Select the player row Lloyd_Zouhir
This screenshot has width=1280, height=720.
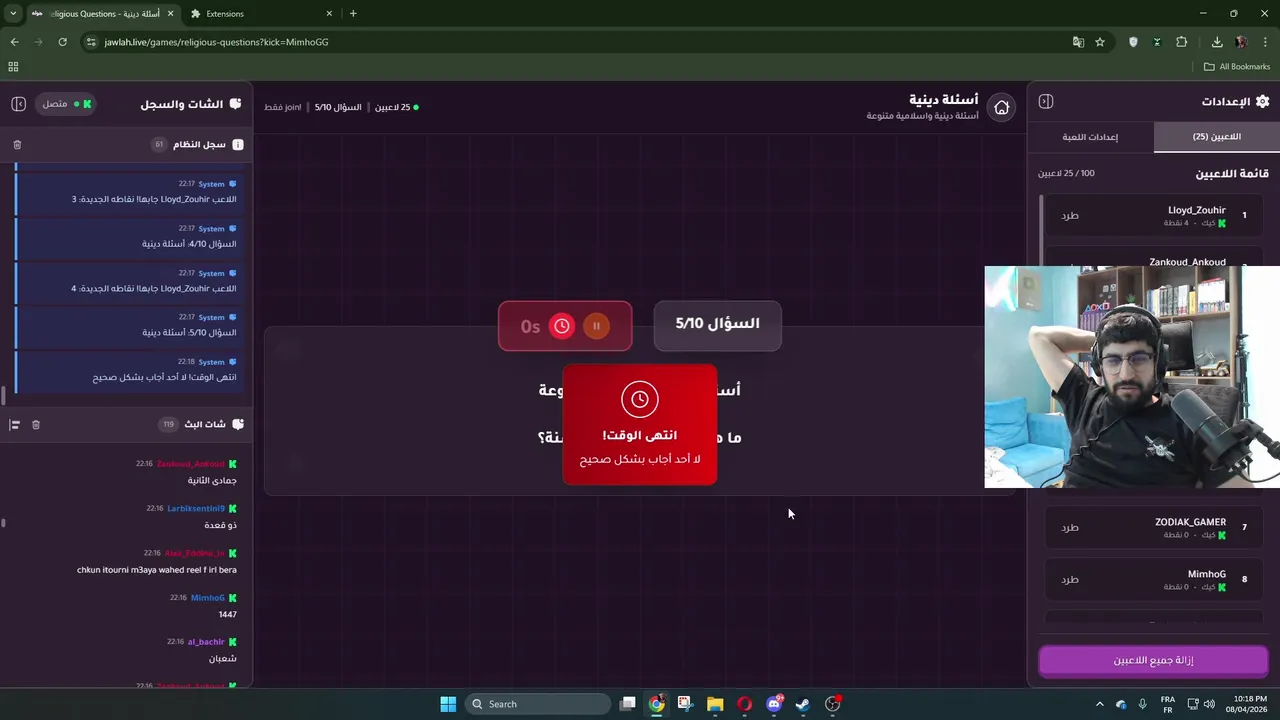click(x=1154, y=216)
